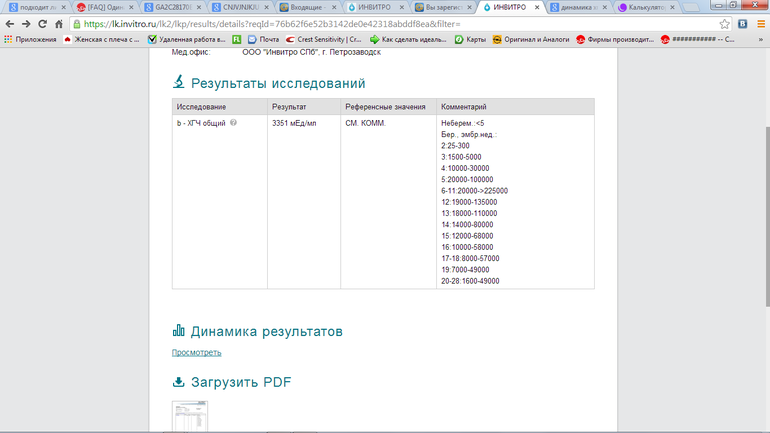Click the 'Неберем.:<5' comment line

pyautogui.click(x=463, y=123)
